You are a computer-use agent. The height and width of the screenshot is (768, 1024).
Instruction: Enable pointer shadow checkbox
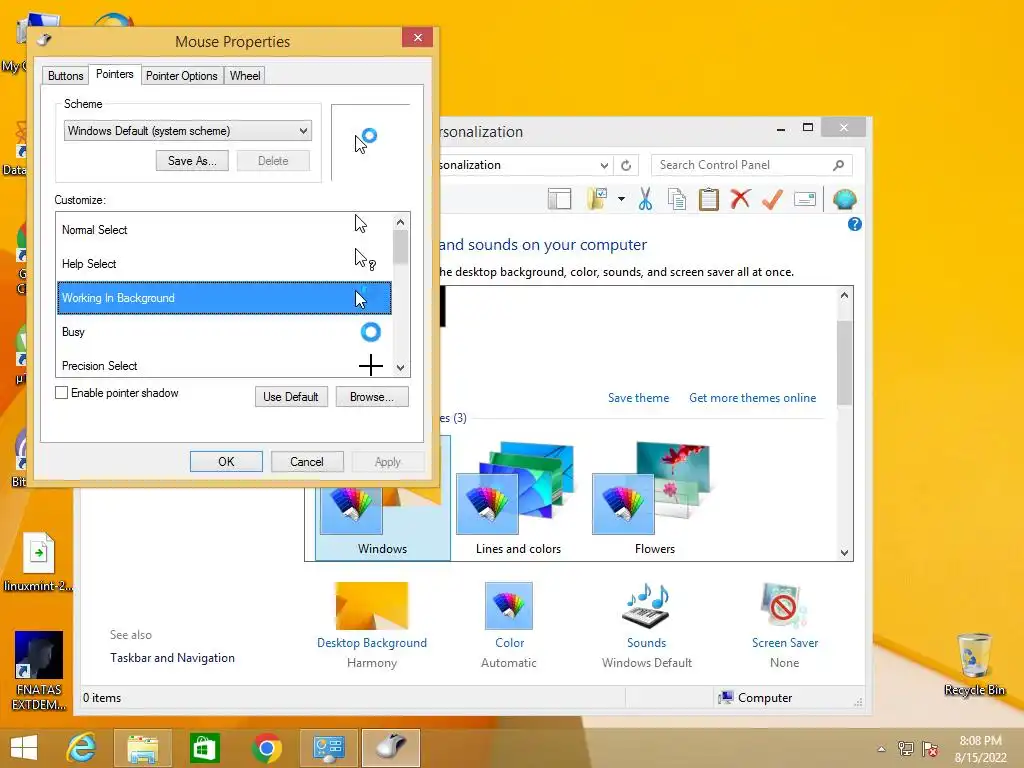coord(61,392)
